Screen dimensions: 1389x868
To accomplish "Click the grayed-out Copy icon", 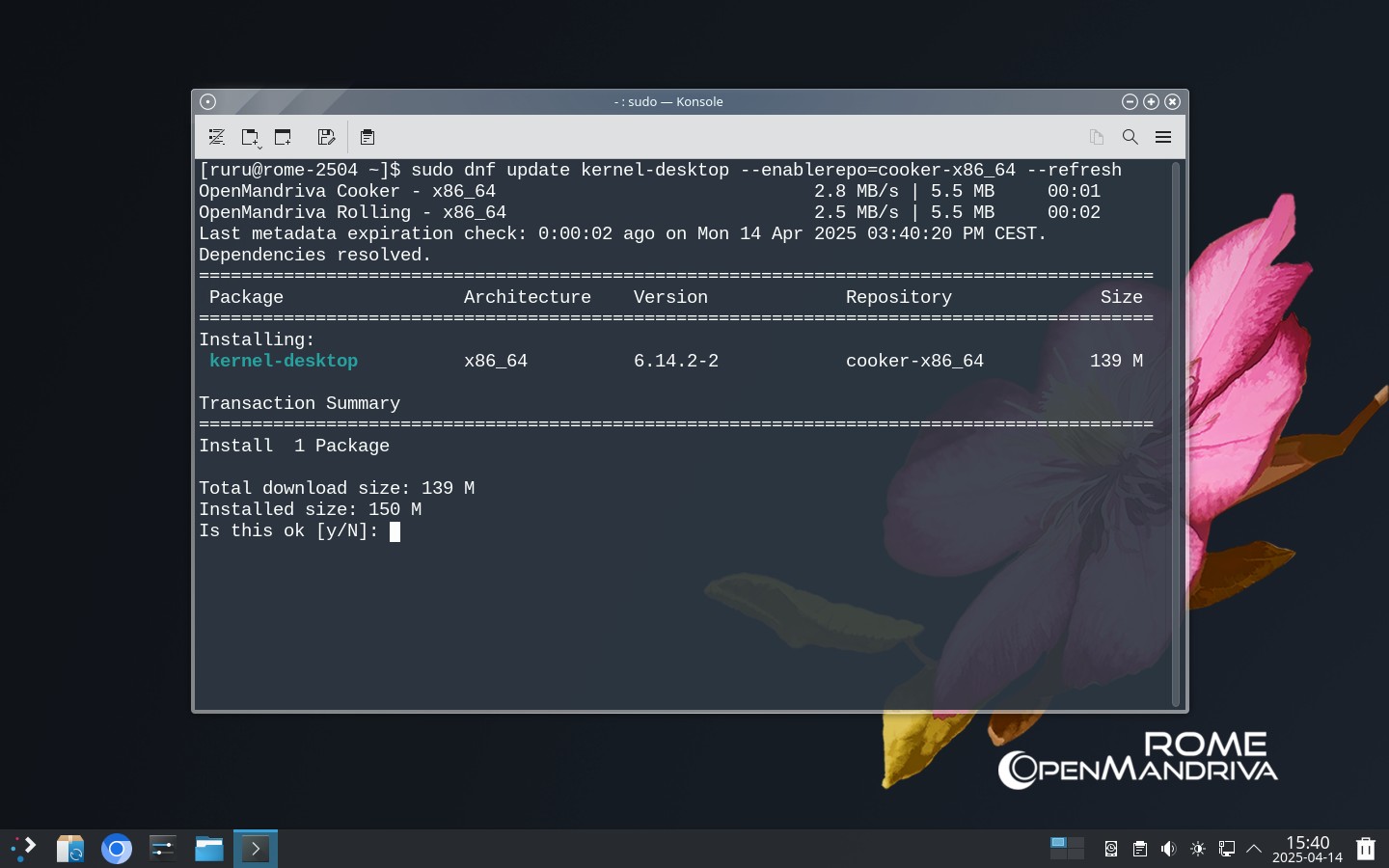I will (x=1097, y=137).
